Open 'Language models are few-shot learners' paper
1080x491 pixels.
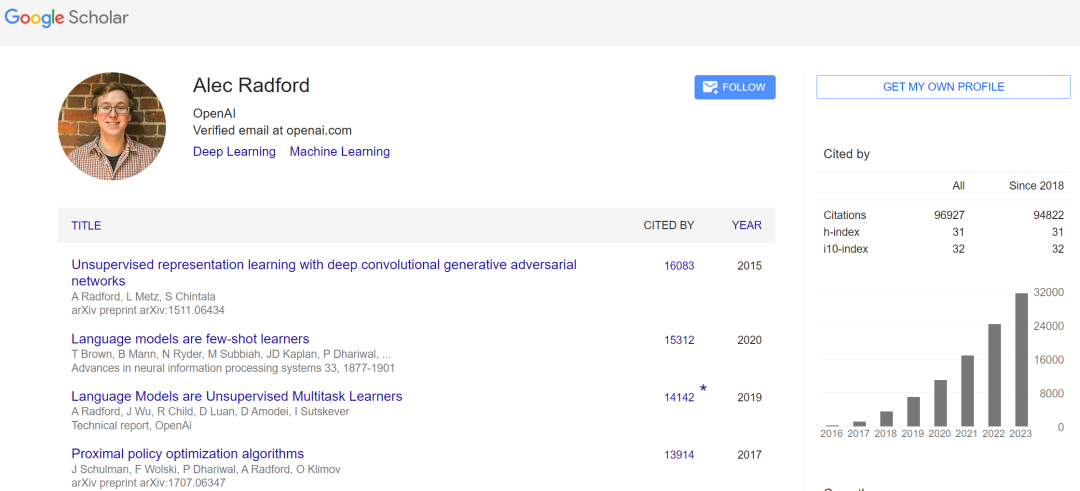click(x=190, y=339)
